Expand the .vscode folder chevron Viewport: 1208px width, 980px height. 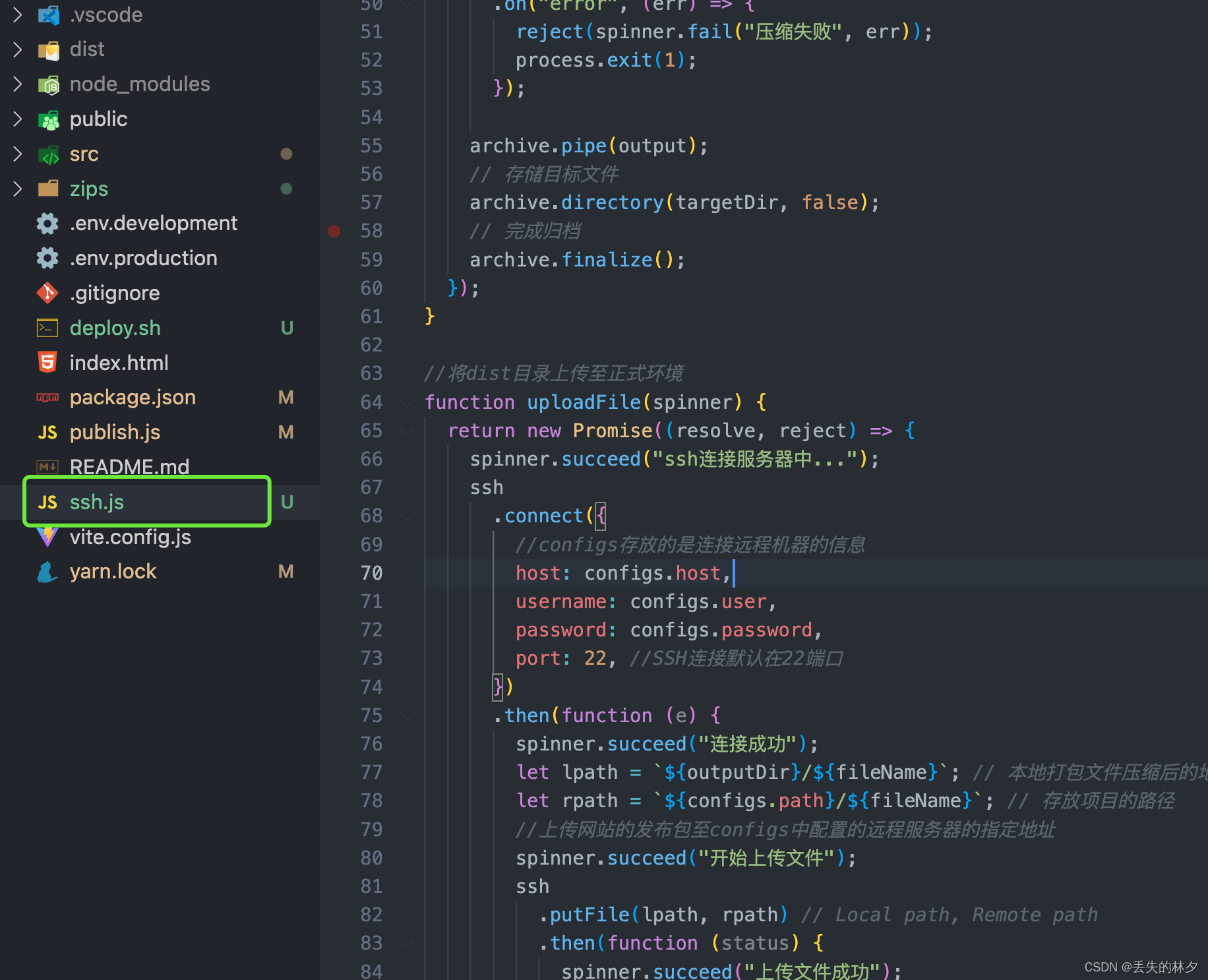pyautogui.click(x=18, y=15)
